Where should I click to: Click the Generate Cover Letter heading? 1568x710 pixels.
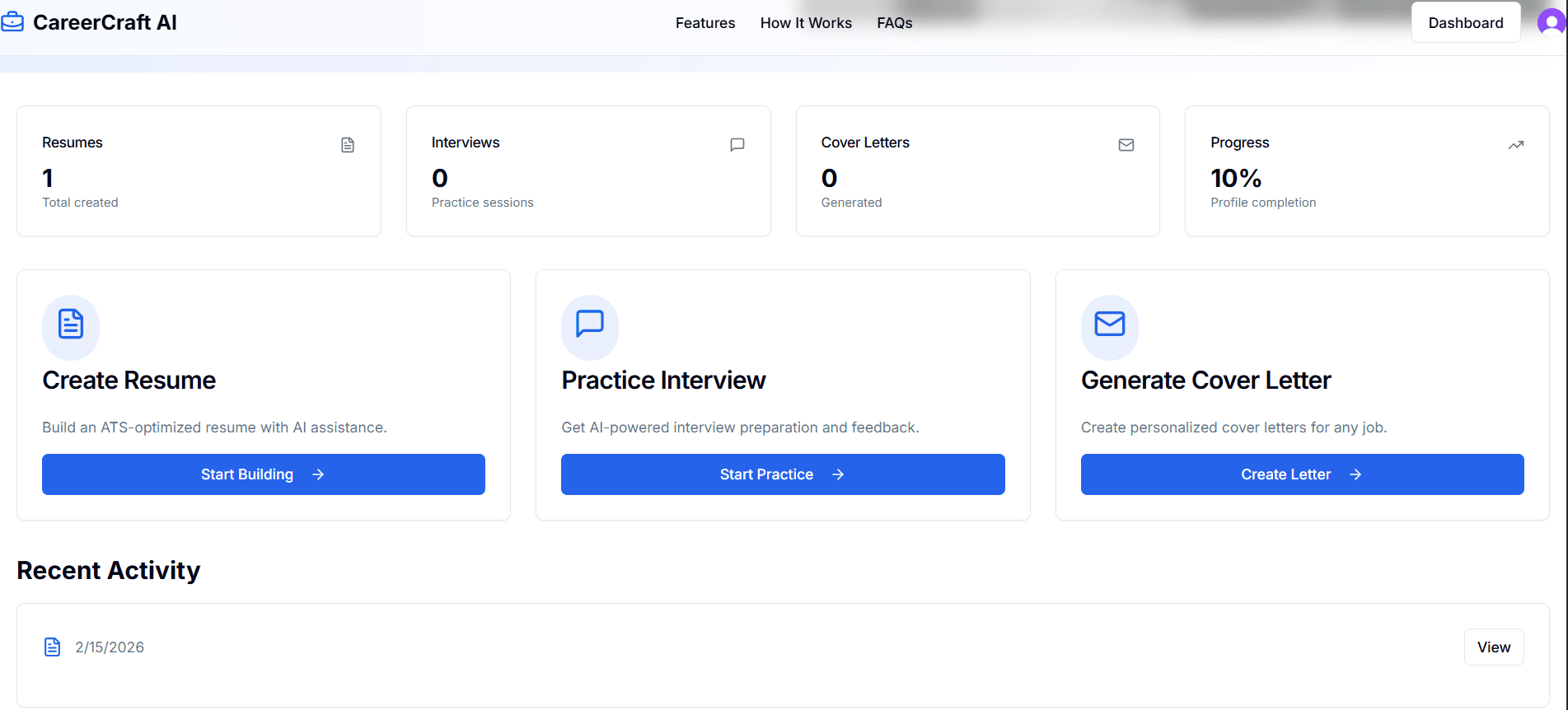coord(1205,381)
